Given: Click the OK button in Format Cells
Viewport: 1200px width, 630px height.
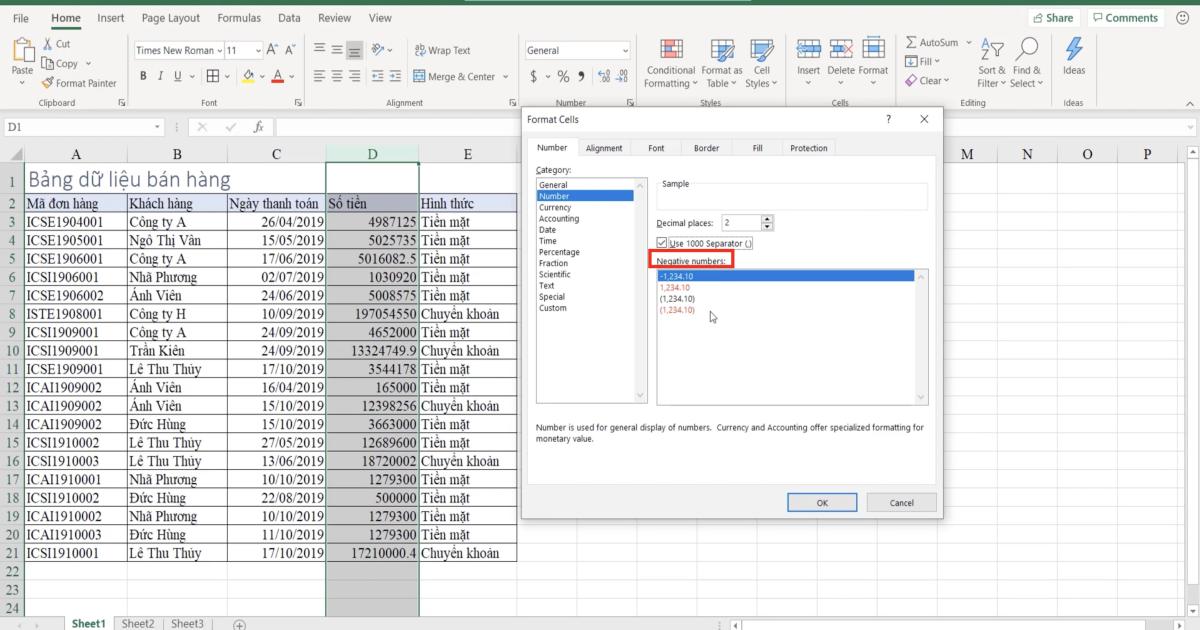Looking at the screenshot, I should pos(822,502).
